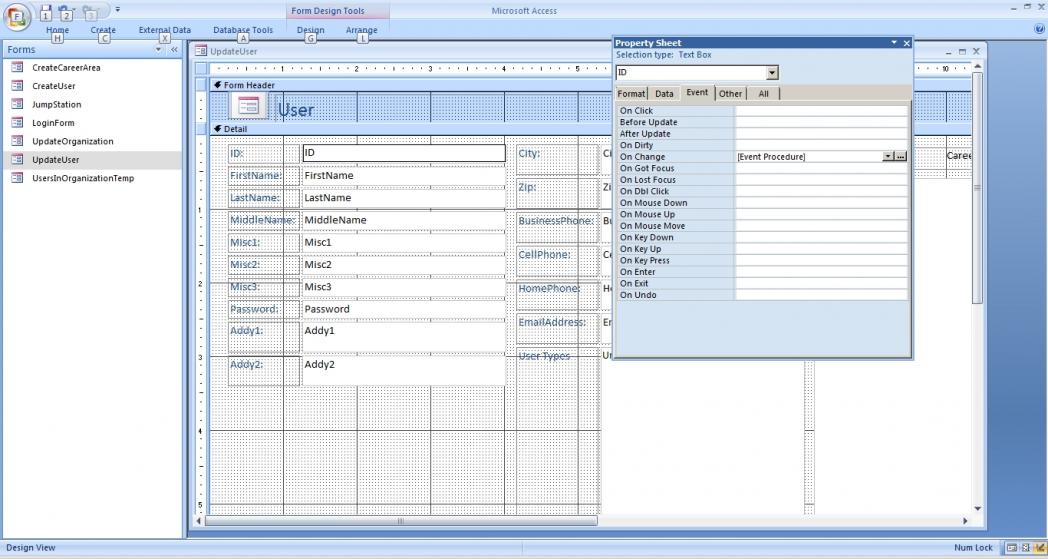Screen dimensions: 1048x559
Task: Open the Property Sheet object selector dropdown
Action: pos(772,72)
